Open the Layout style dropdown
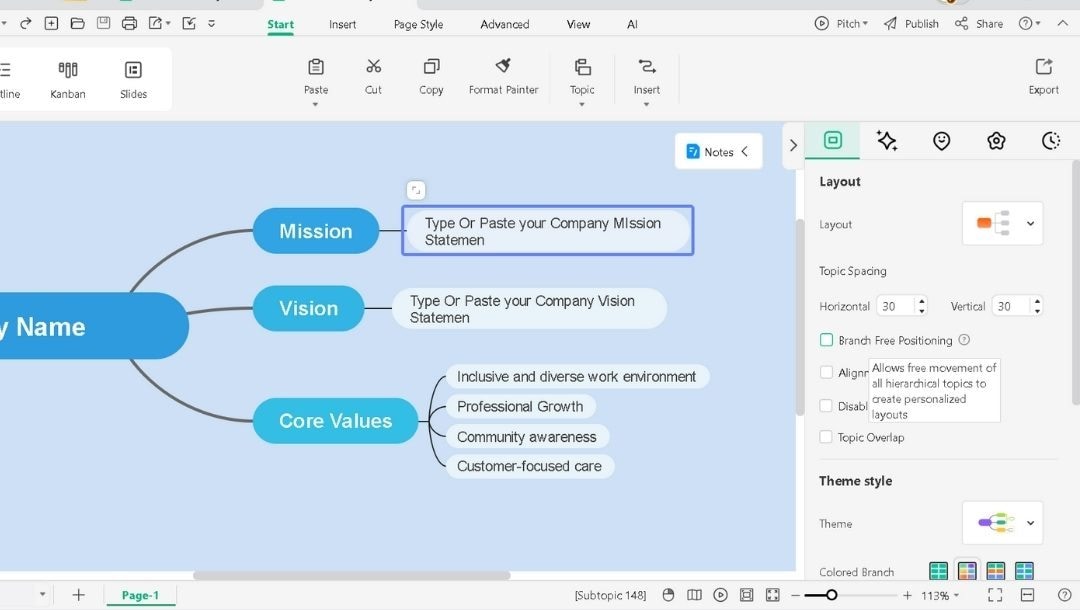Viewport: 1080px width, 610px height. tap(1032, 223)
